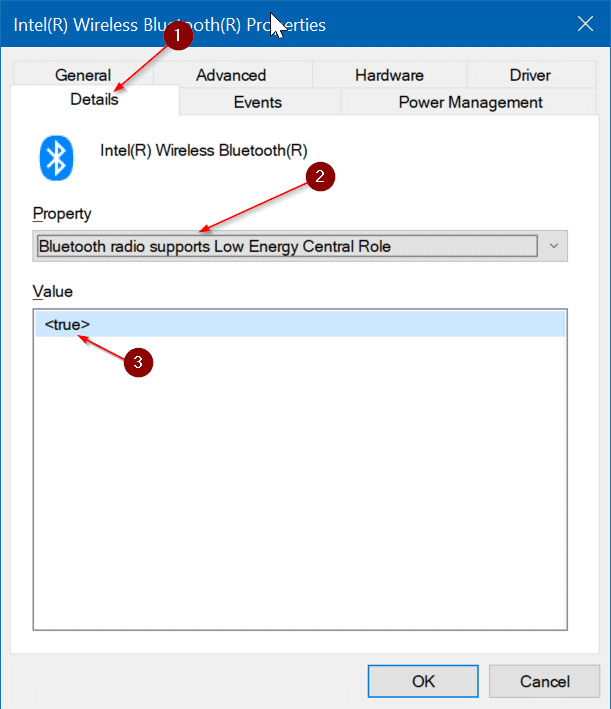
Task: Select the Hardware tab
Action: click(389, 75)
